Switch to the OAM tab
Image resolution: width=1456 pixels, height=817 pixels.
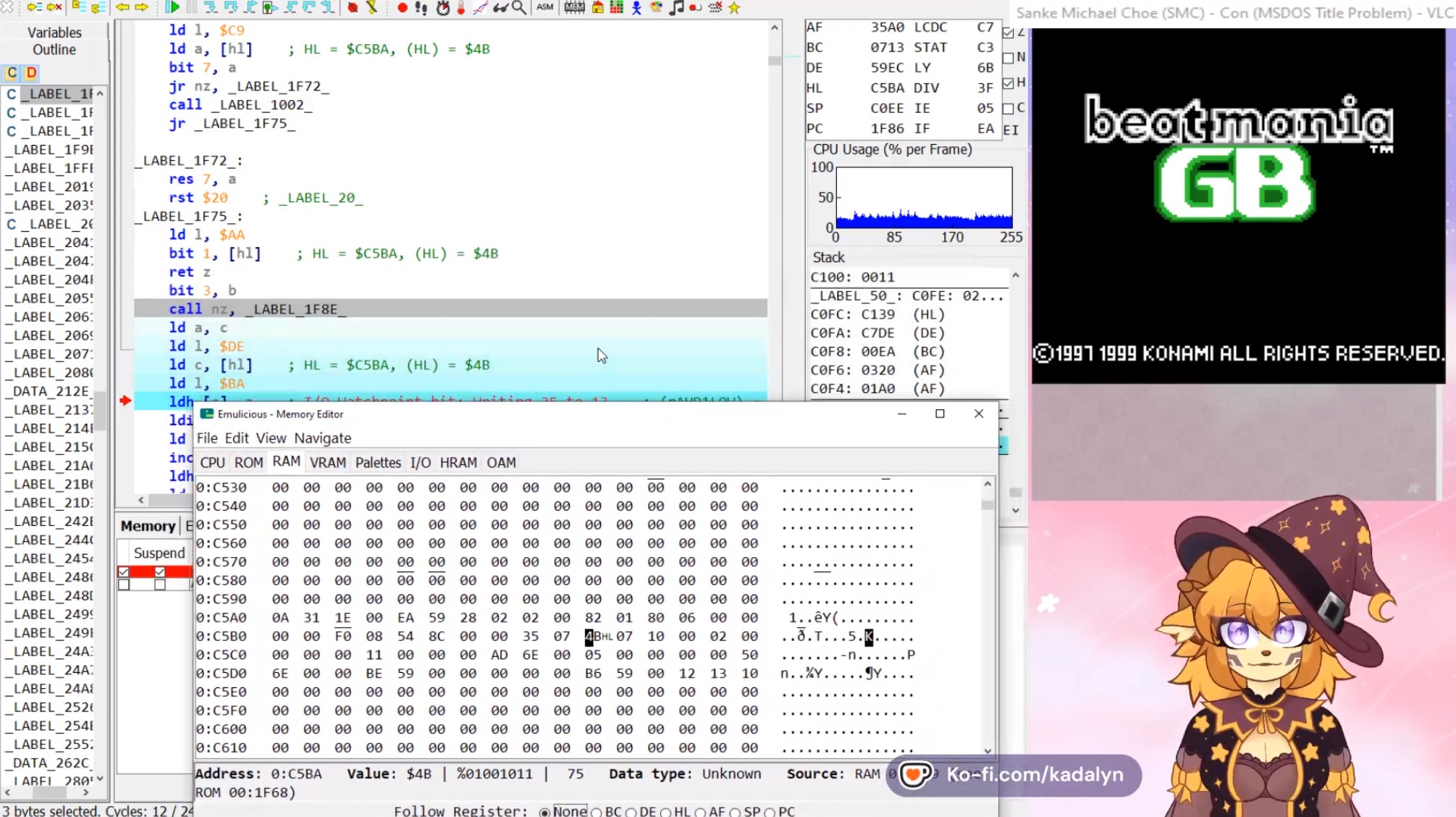click(x=501, y=462)
